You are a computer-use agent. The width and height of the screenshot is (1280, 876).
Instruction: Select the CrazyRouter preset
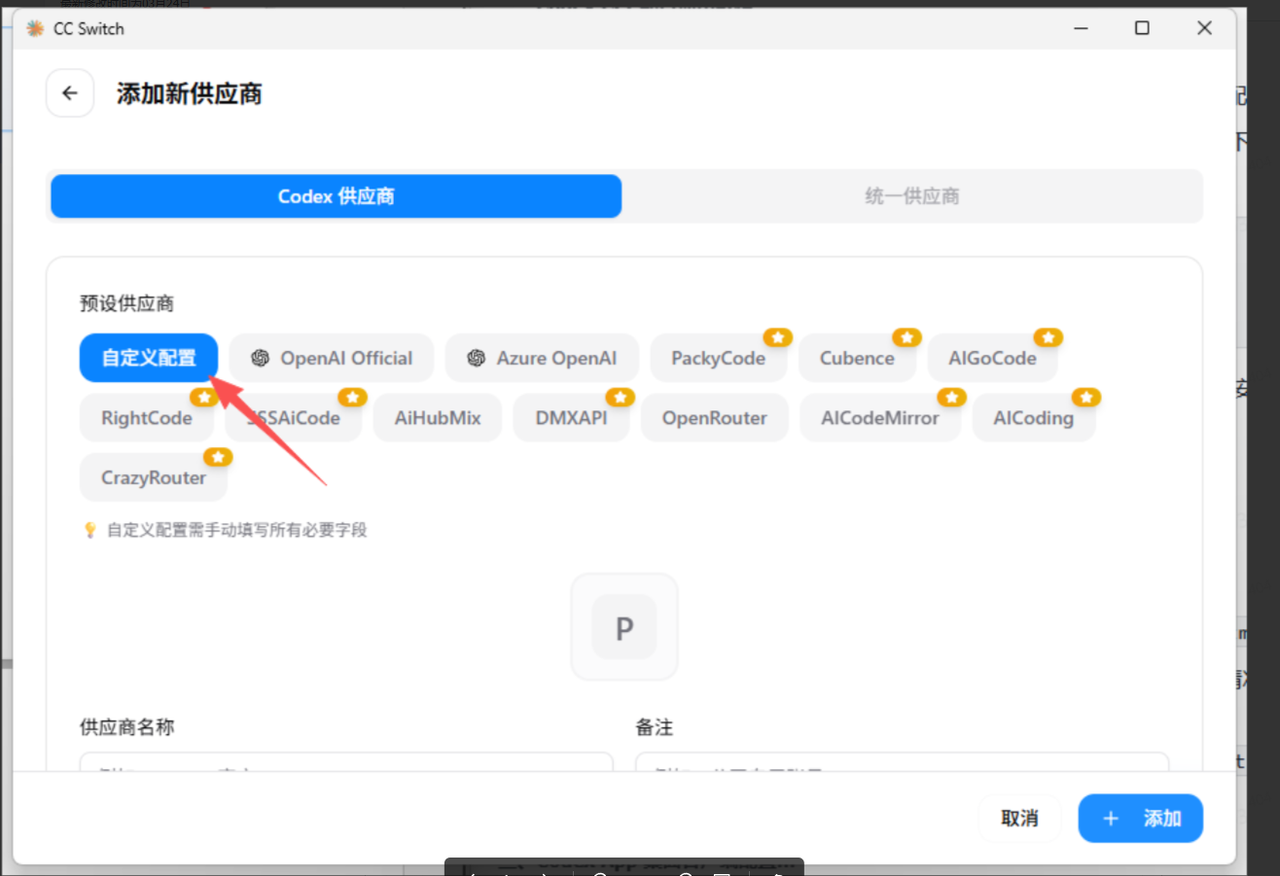point(153,478)
